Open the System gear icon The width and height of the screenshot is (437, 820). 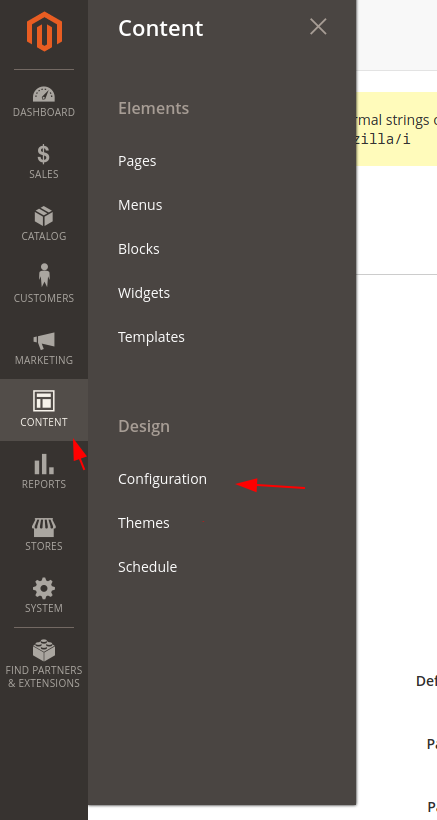[44, 589]
